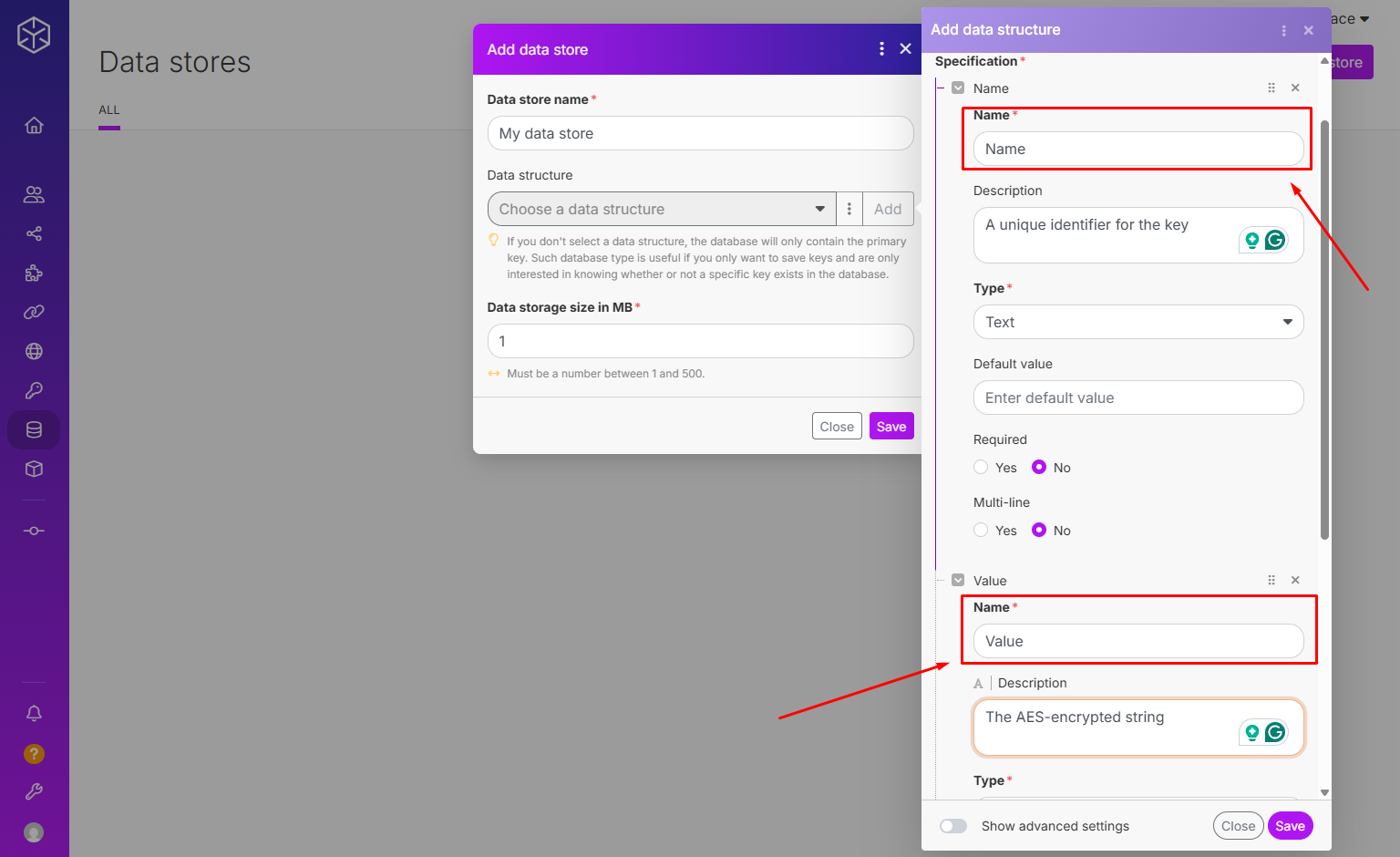Screen dimensions: 1400x857
Task: Open the Data stores sidebar icon
Action: (34, 430)
